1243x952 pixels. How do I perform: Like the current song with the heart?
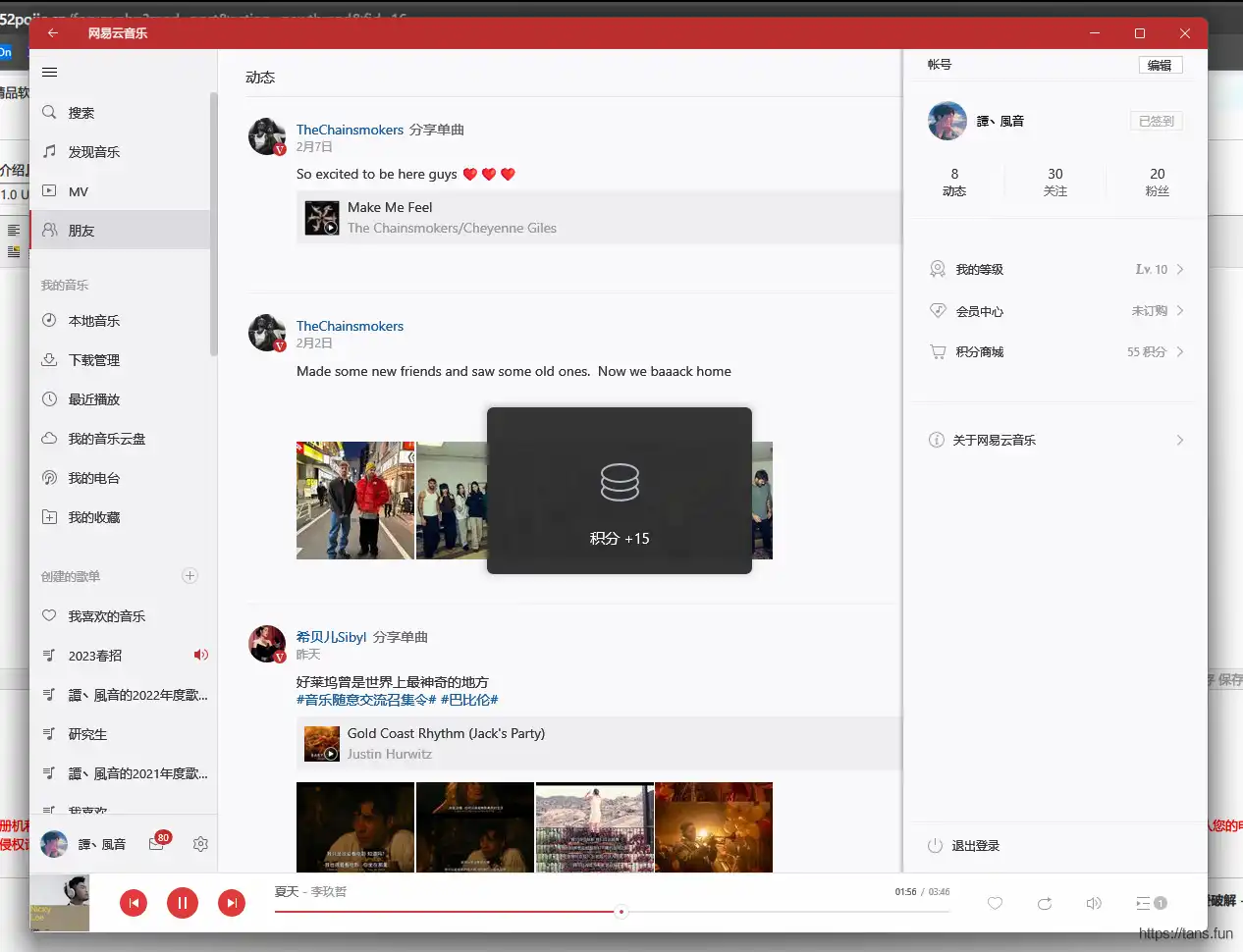click(995, 903)
